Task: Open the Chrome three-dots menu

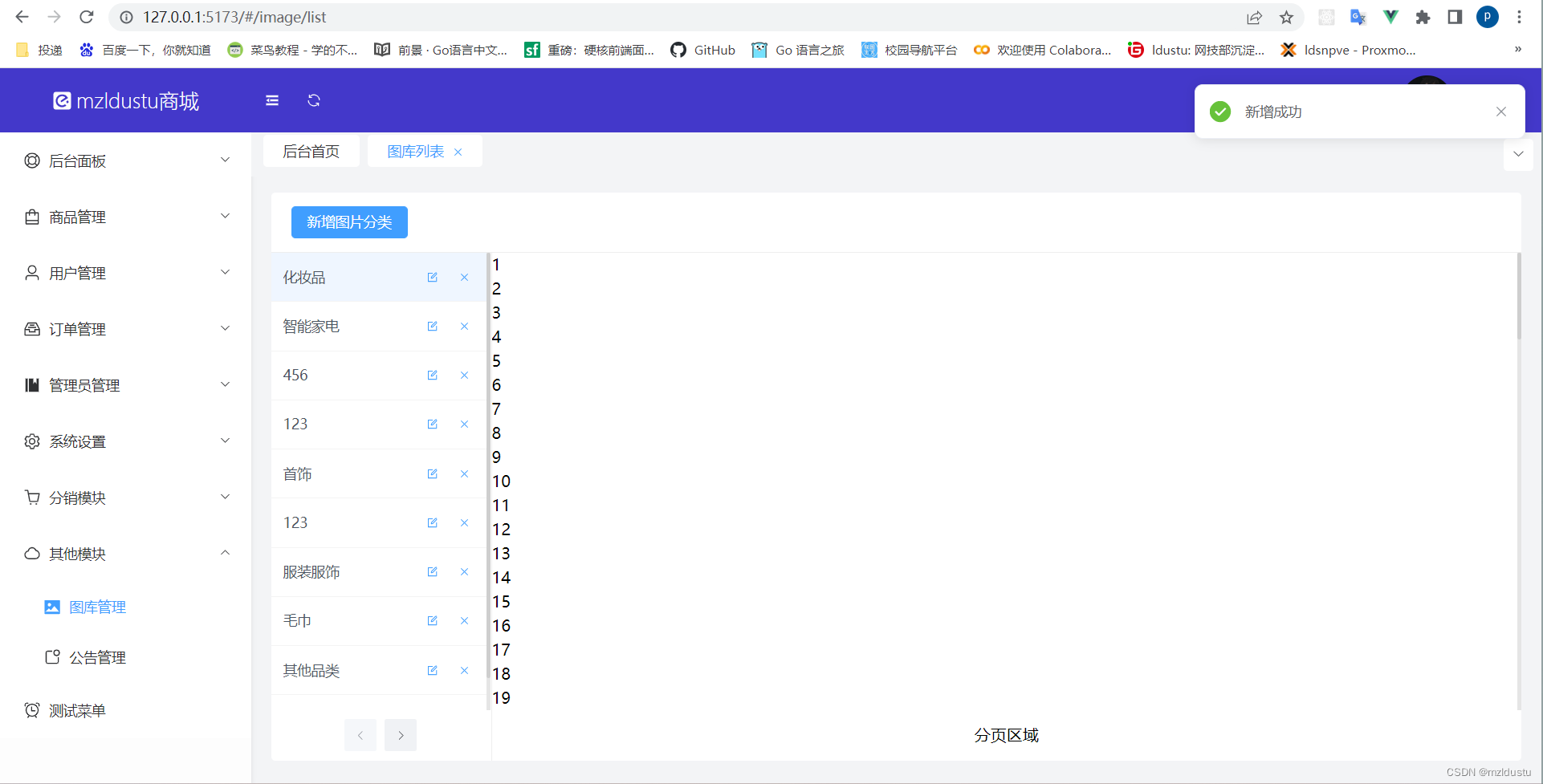Action: click(x=1519, y=17)
